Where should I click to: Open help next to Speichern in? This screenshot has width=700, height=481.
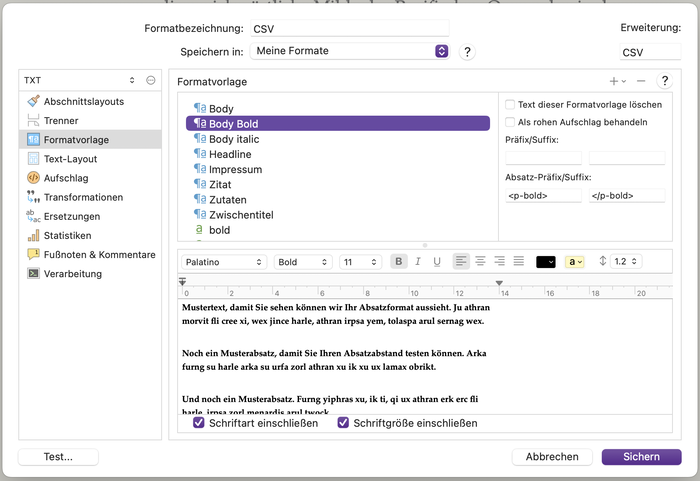pos(467,52)
